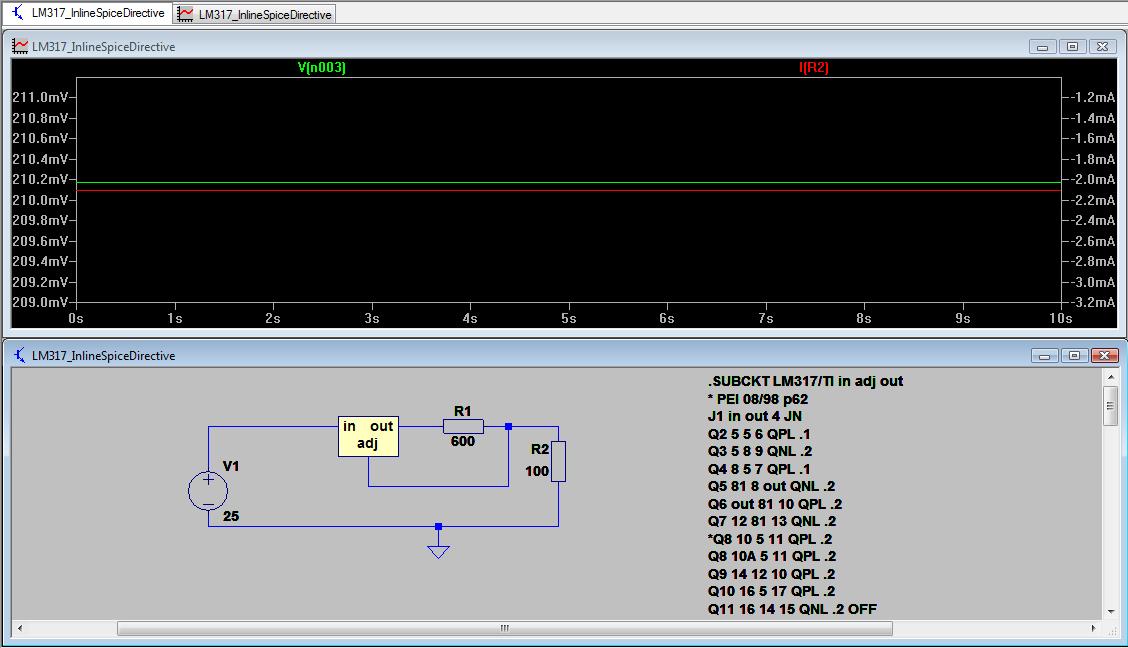Screen dimensions: 1128x648
Task: Click the schematic vertical scrollbar down arrow
Action: 1111,611
